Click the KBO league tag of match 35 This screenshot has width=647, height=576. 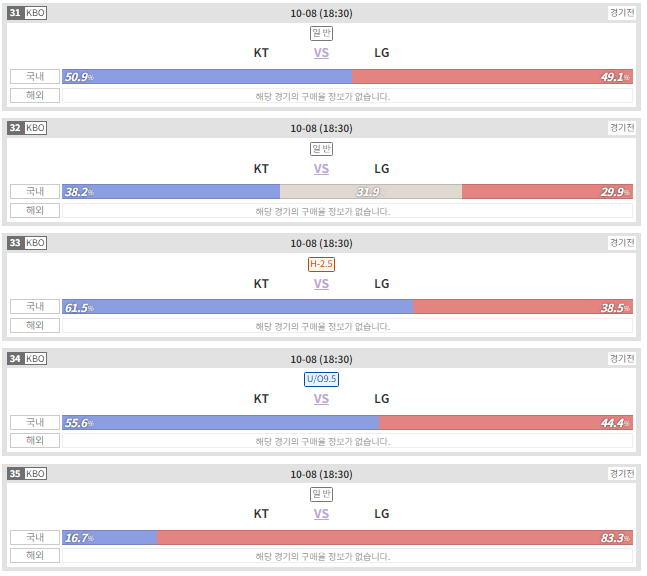(x=35, y=474)
